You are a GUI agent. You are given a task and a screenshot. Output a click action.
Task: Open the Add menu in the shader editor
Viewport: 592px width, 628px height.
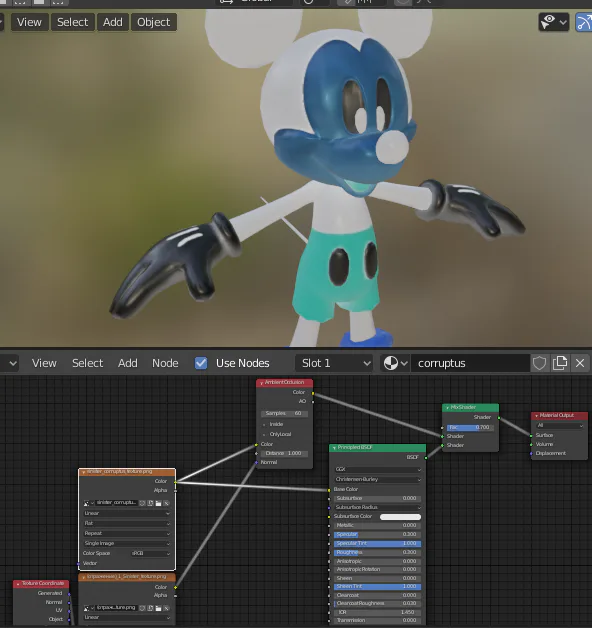(127, 363)
